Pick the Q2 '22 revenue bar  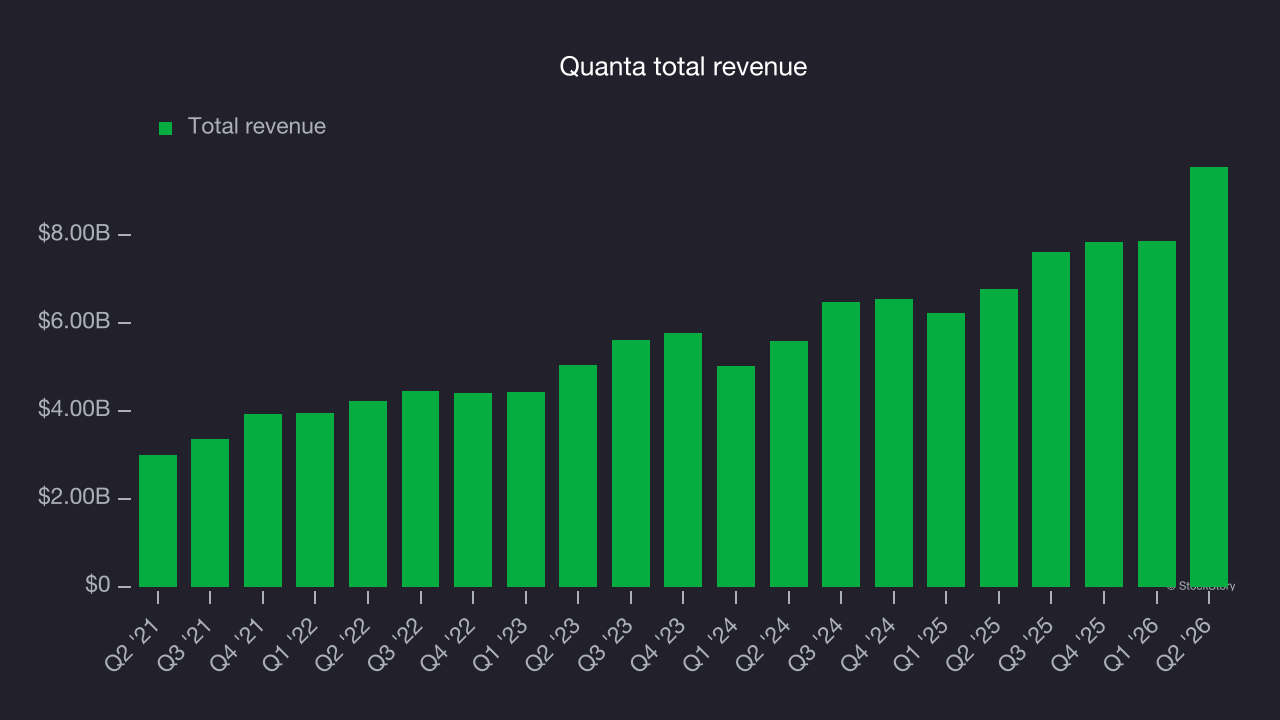click(368, 494)
